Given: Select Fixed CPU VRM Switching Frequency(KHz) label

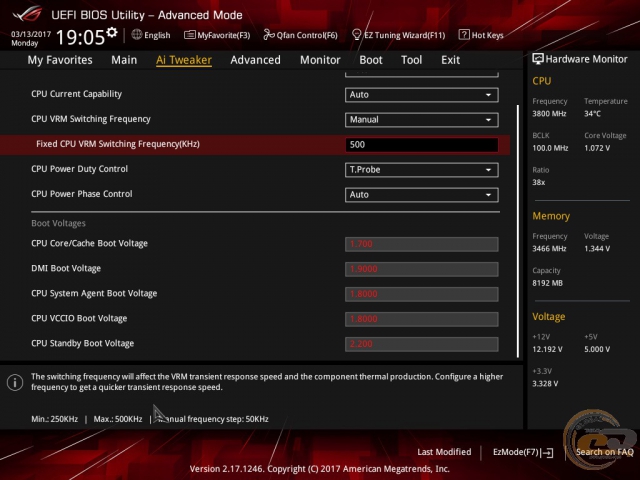Looking at the screenshot, I should point(118,144).
